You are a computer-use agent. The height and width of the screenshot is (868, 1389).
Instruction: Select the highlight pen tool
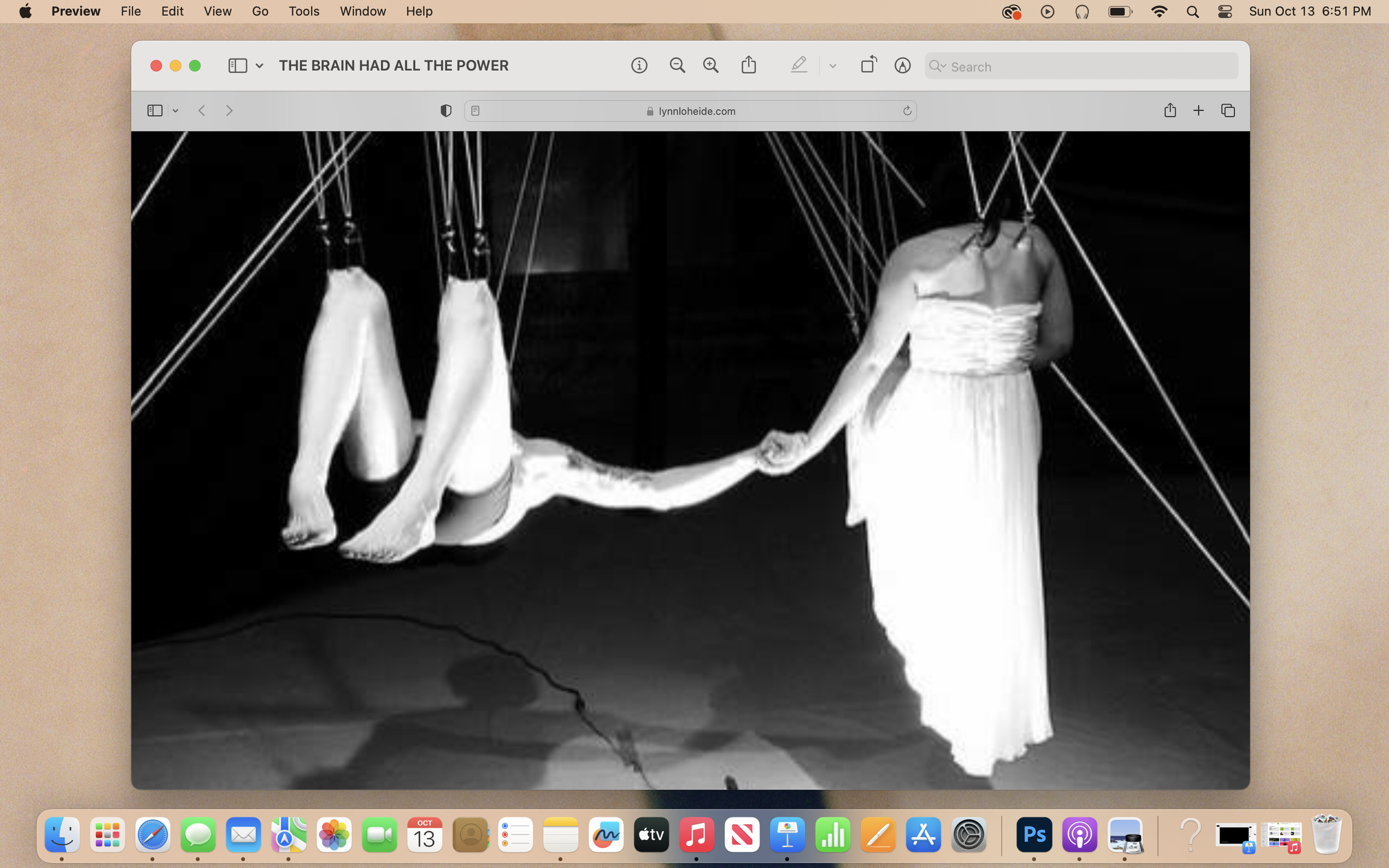click(x=799, y=65)
